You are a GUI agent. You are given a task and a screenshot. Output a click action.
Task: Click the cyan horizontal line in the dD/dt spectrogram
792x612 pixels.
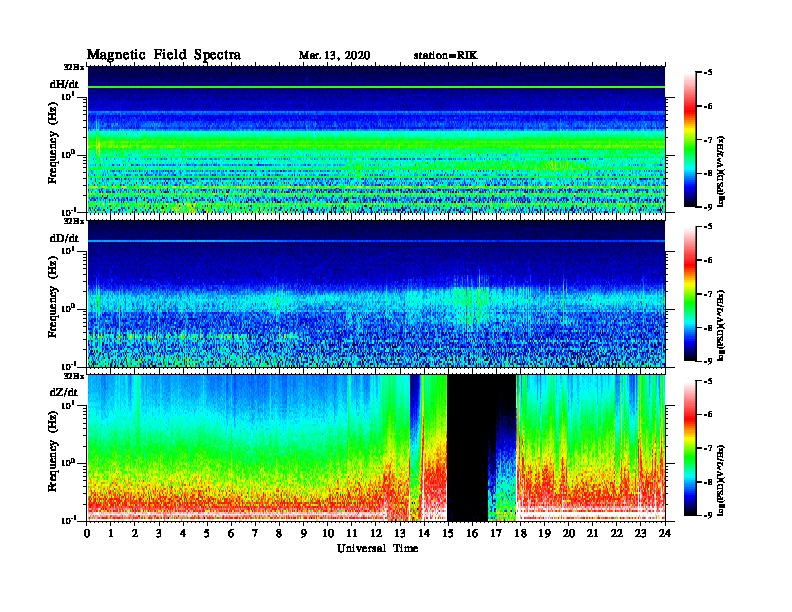tap(376, 241)
